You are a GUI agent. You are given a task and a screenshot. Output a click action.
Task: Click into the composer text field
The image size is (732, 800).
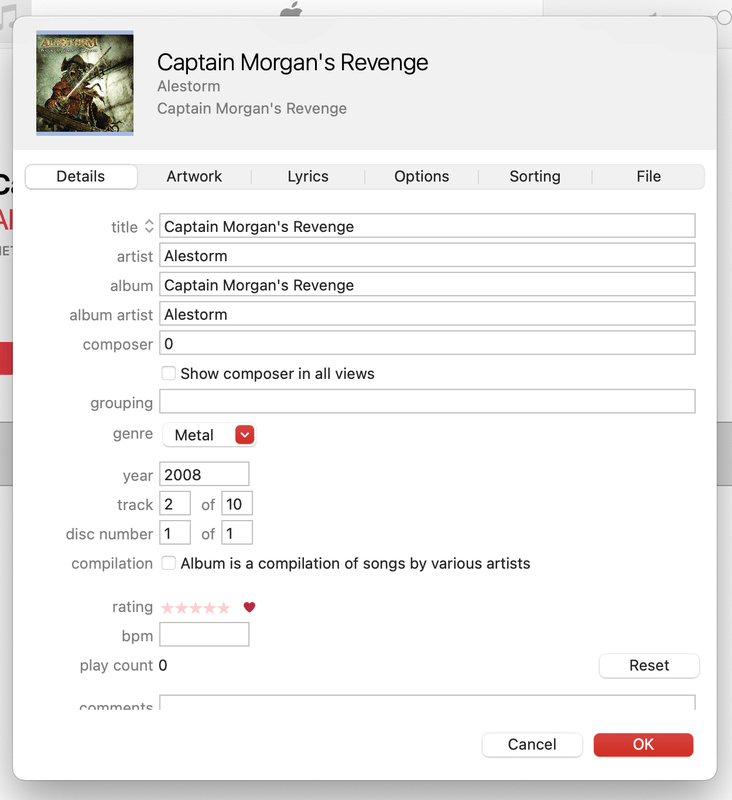pos(427,344)
